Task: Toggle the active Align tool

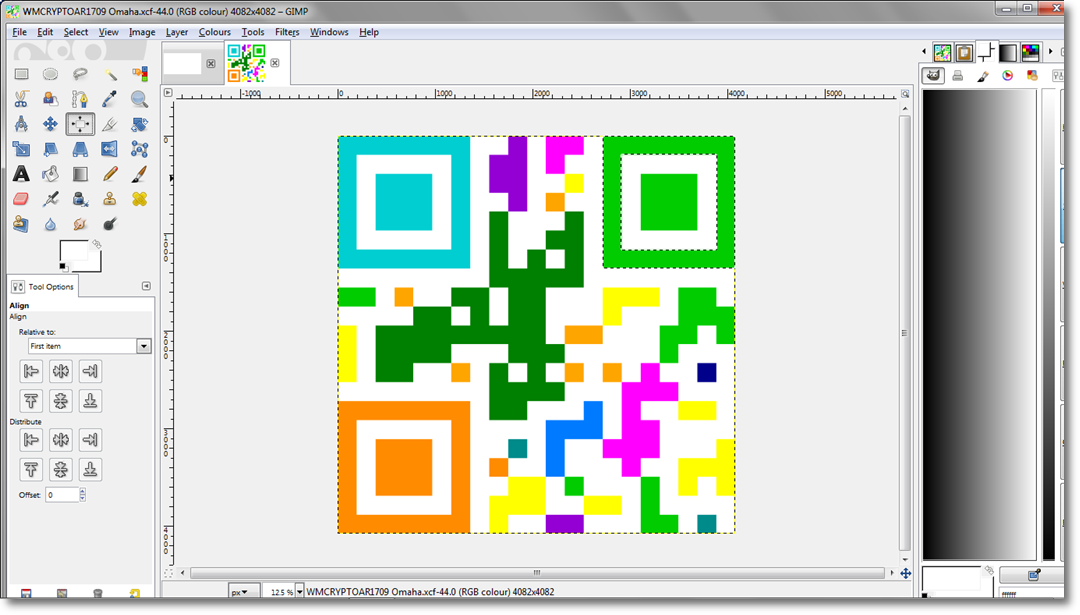Action: pyautogui.click(x=80, y=124)
